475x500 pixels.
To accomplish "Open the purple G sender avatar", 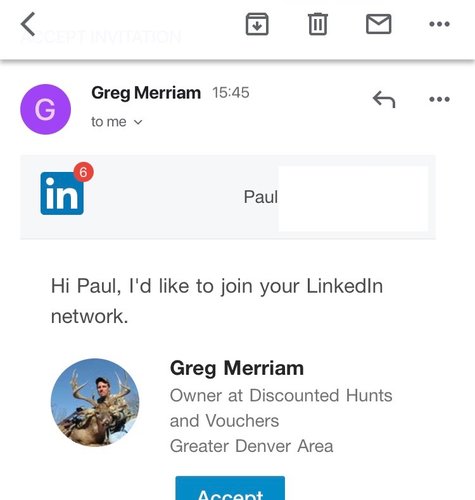I will coord(45,109).
